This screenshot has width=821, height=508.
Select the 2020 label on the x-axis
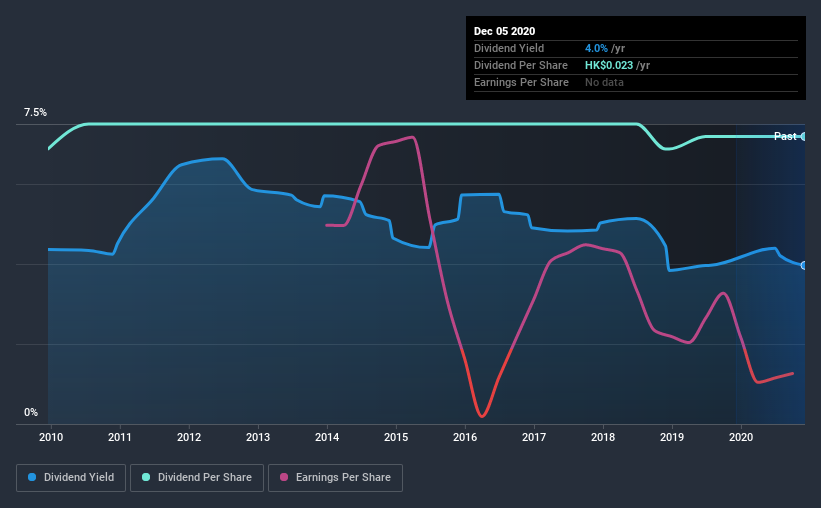click(741, 437)
